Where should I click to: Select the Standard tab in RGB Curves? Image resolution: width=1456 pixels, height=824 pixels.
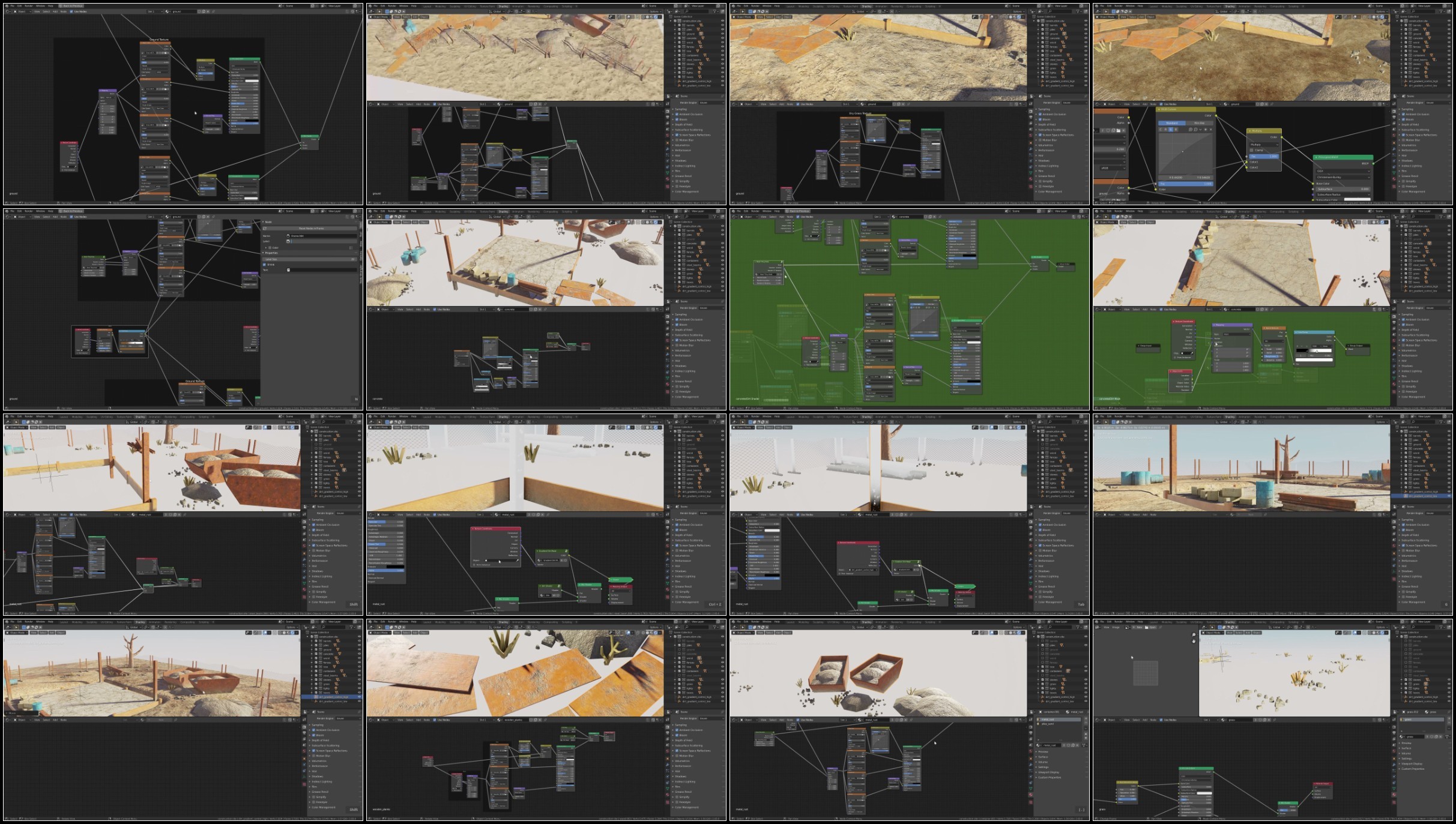coord(1172,123)
